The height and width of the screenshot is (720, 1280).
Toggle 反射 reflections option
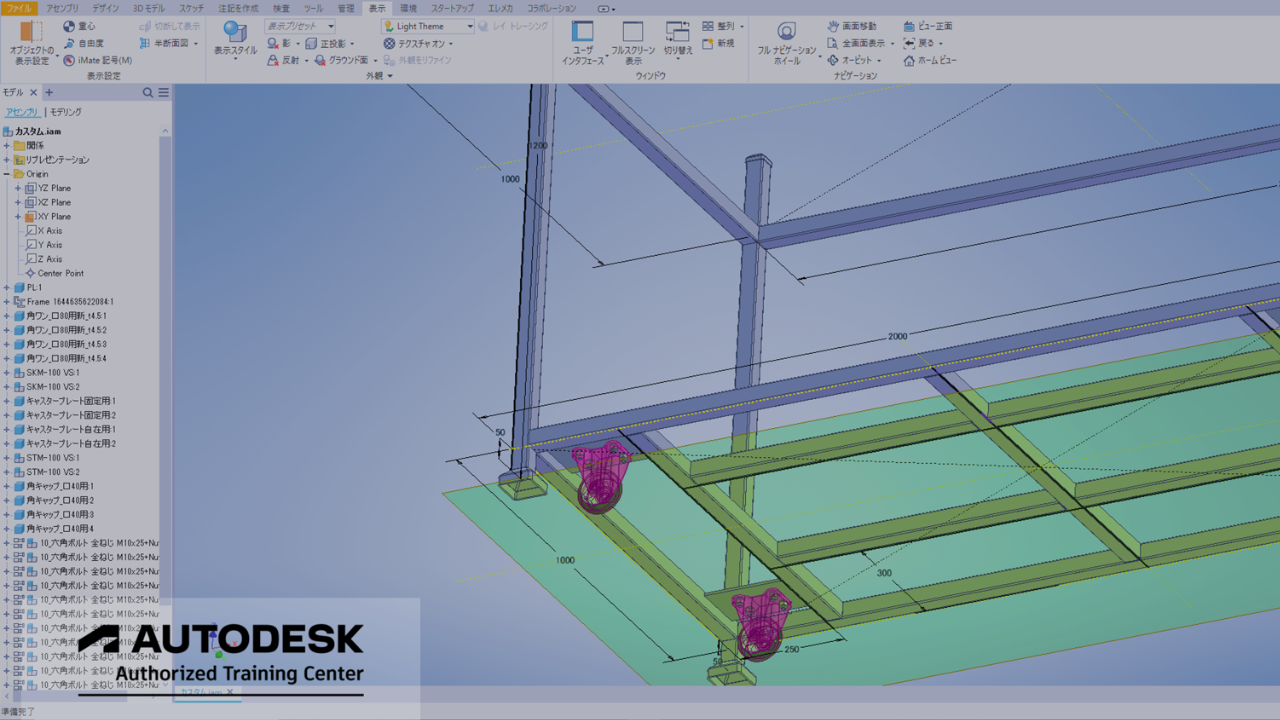point(283,60)
